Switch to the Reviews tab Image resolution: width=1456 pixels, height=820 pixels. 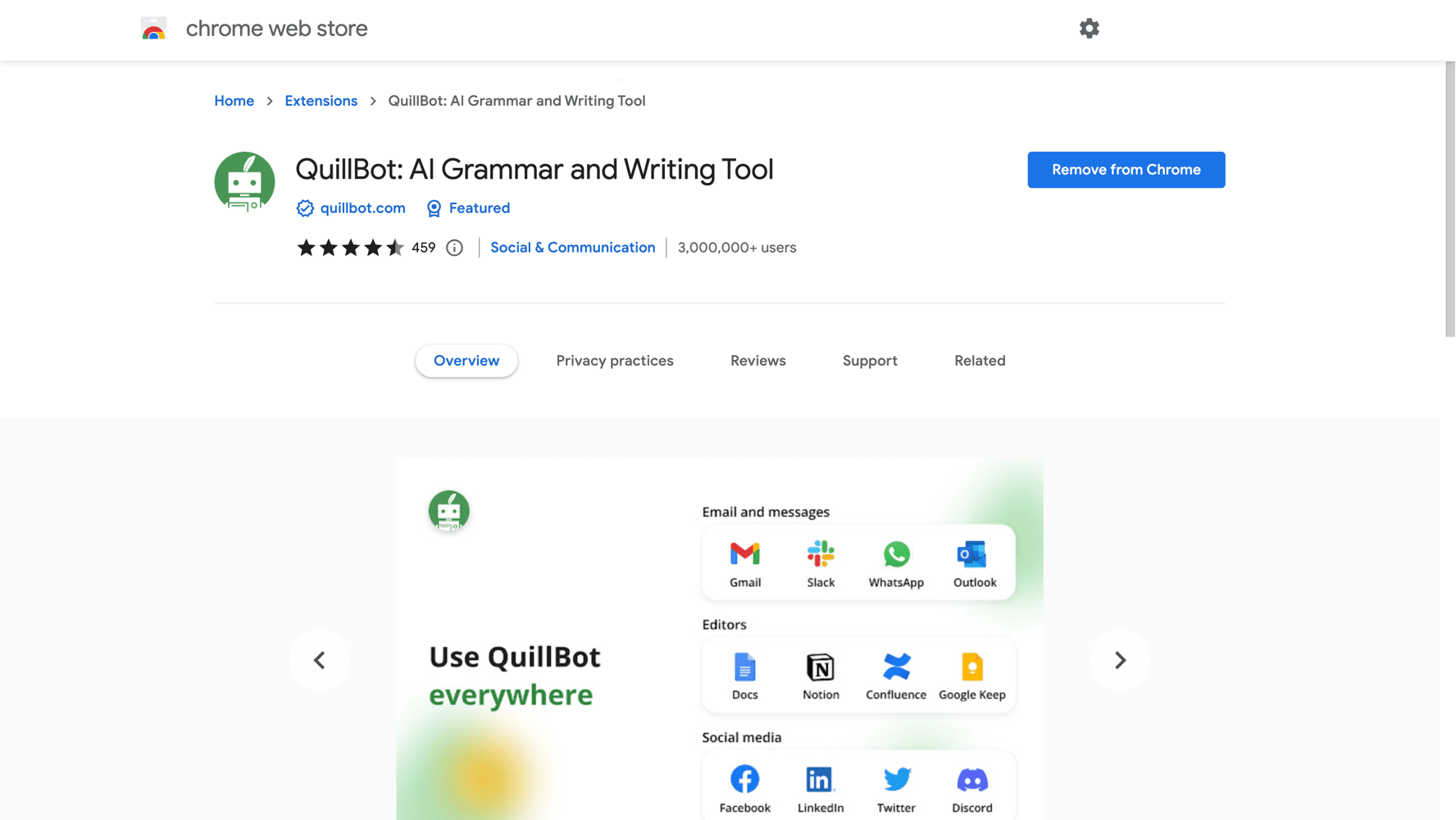[758, 361]
